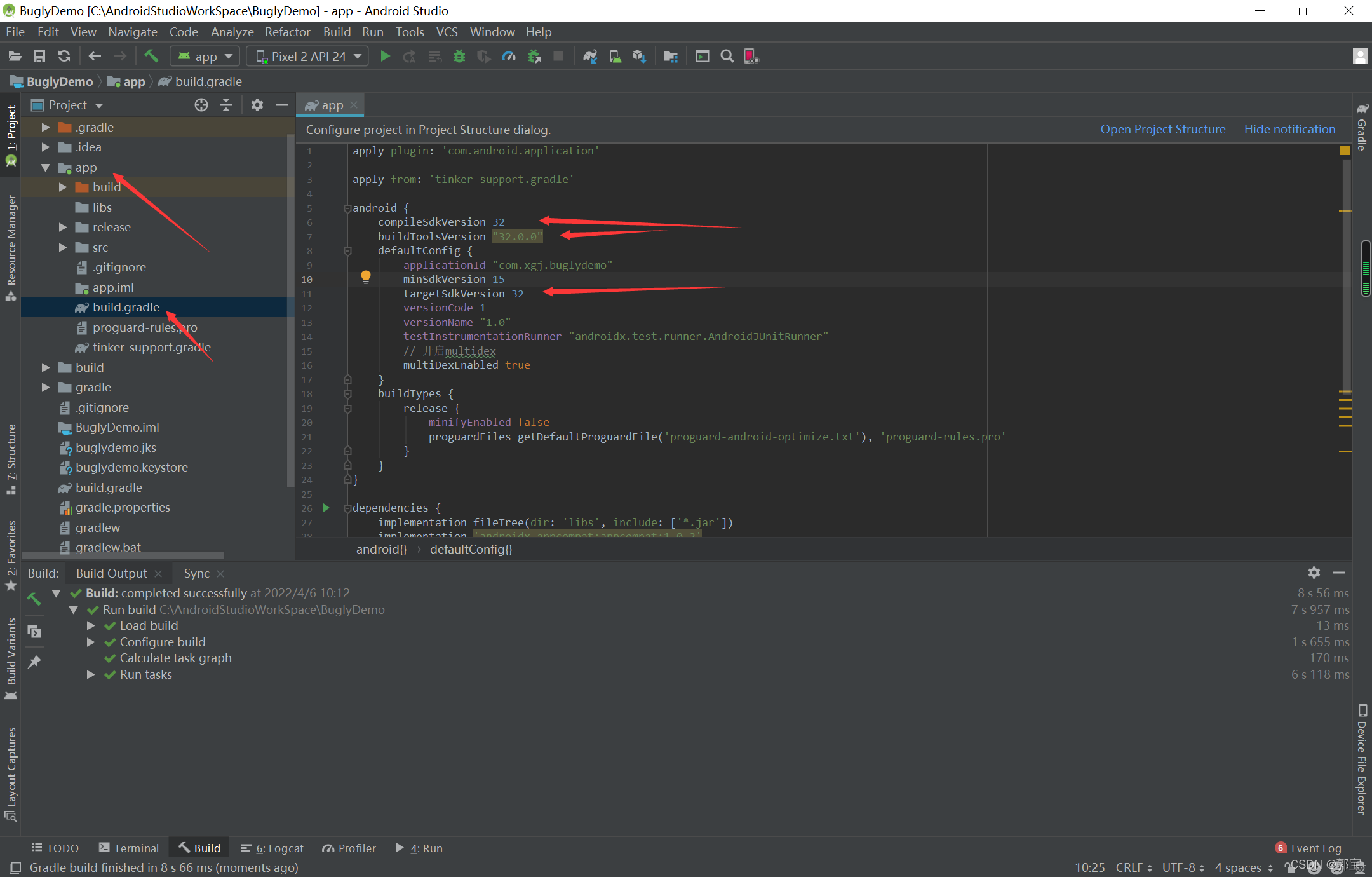This screenshot has width=1372, height=877.
Task: Click the run gutter arrow beside dependencies
Action: (x=326, y=508)
